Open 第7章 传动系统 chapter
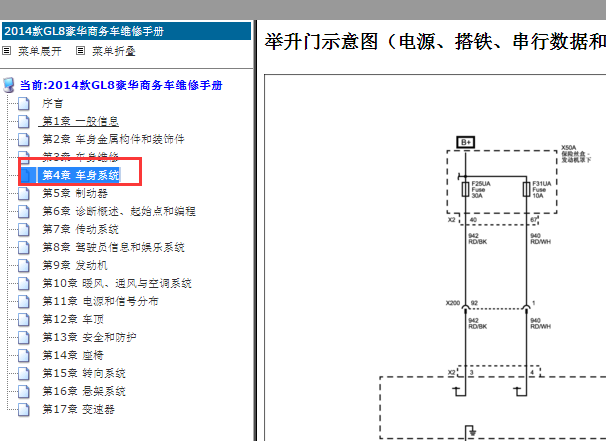The image size is (606, 441). pos(80,230)
